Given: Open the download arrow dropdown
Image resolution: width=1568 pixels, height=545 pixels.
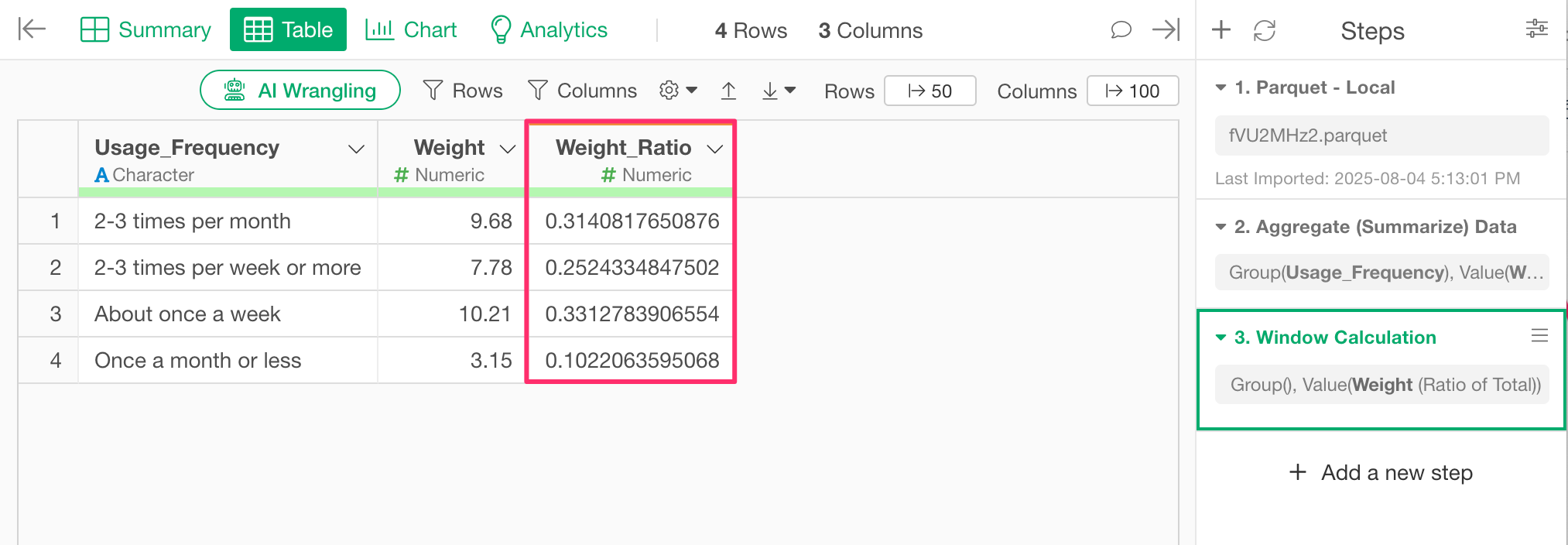Looking at the screenshot, I should pyautogui.click(x=778, y=91).
